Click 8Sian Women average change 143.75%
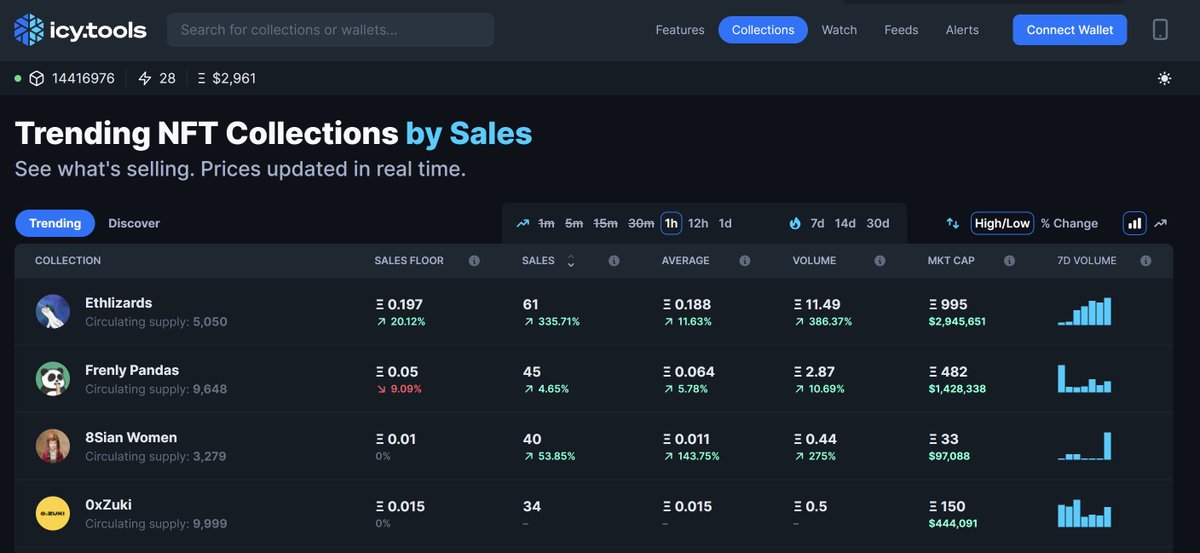The width and height of the screenshot is (1200, 553). tap(690, 456)
